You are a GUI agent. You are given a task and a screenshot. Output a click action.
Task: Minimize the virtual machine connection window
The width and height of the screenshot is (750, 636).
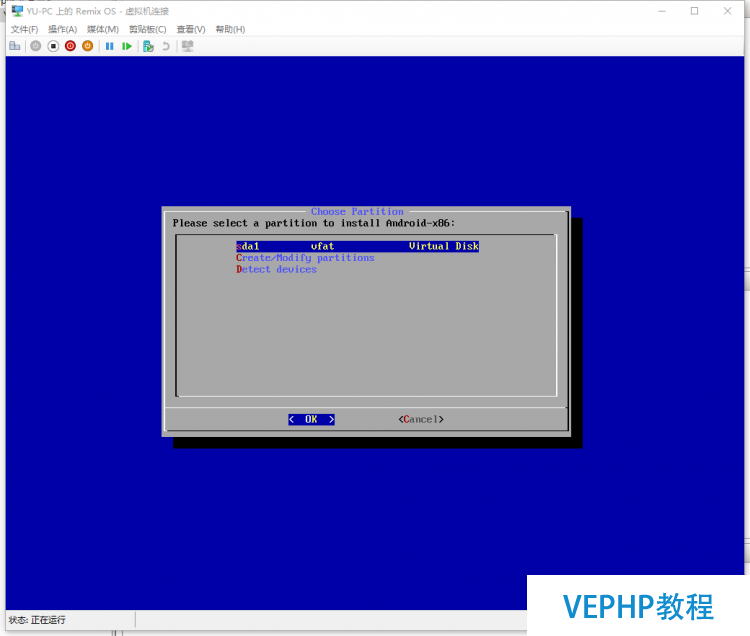coord(662,11)
